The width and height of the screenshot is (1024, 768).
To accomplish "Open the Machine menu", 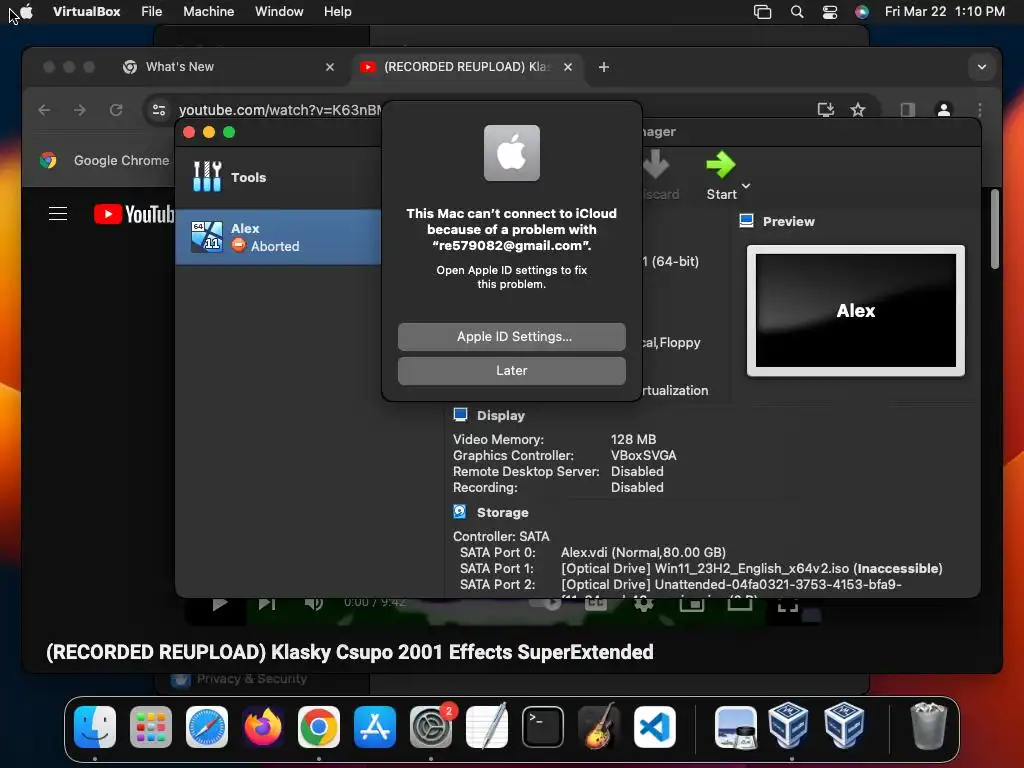I will tap(208, 11).
